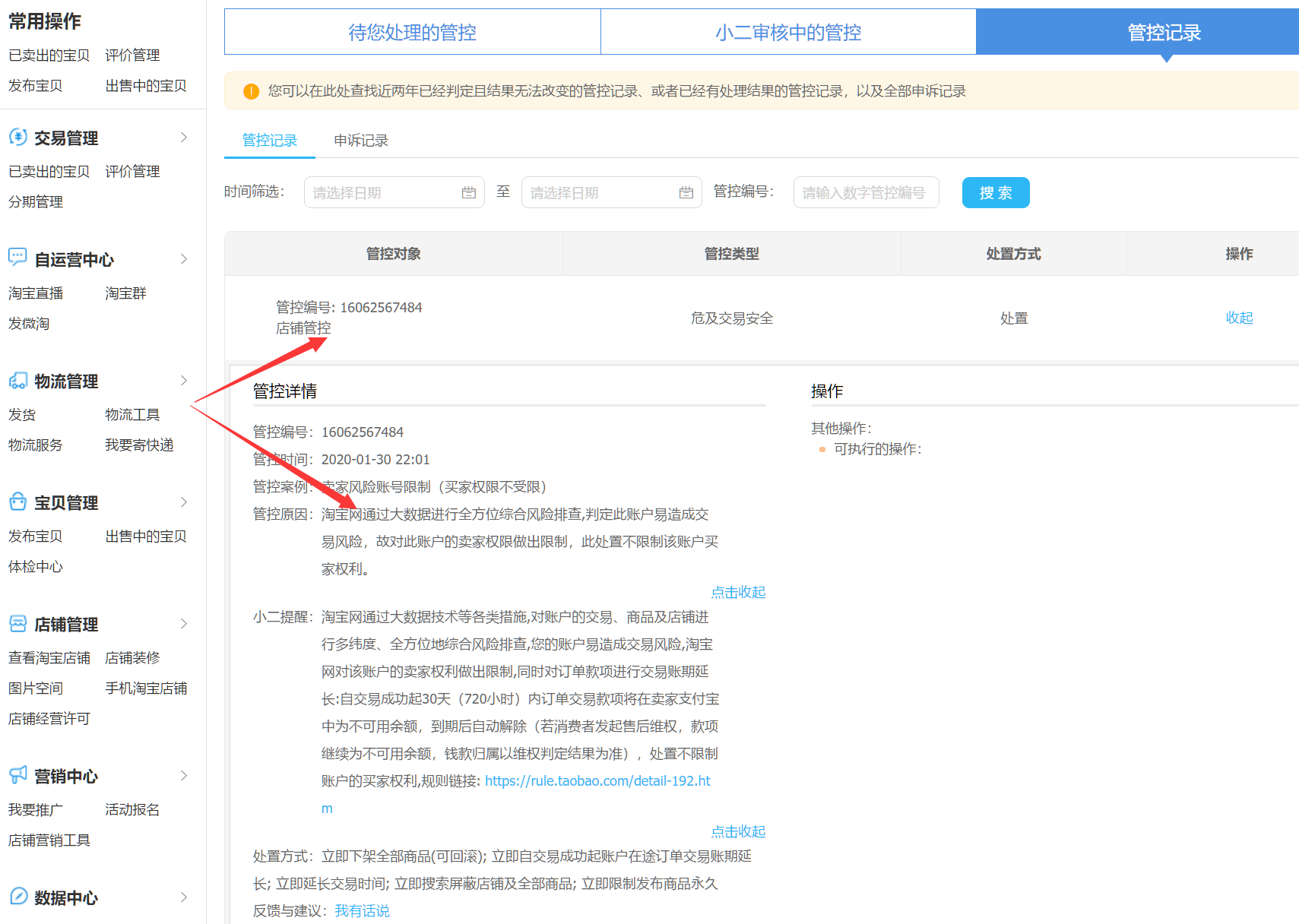Focus the 管控编号 number input field

(866, 193)
